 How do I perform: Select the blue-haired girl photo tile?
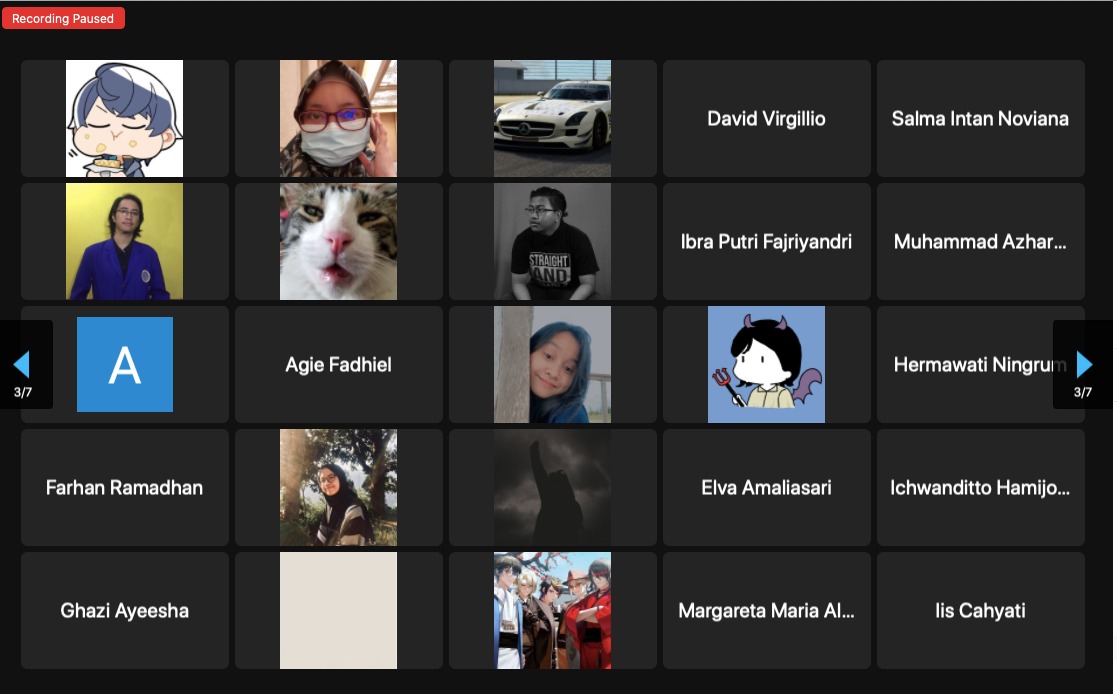552,364
